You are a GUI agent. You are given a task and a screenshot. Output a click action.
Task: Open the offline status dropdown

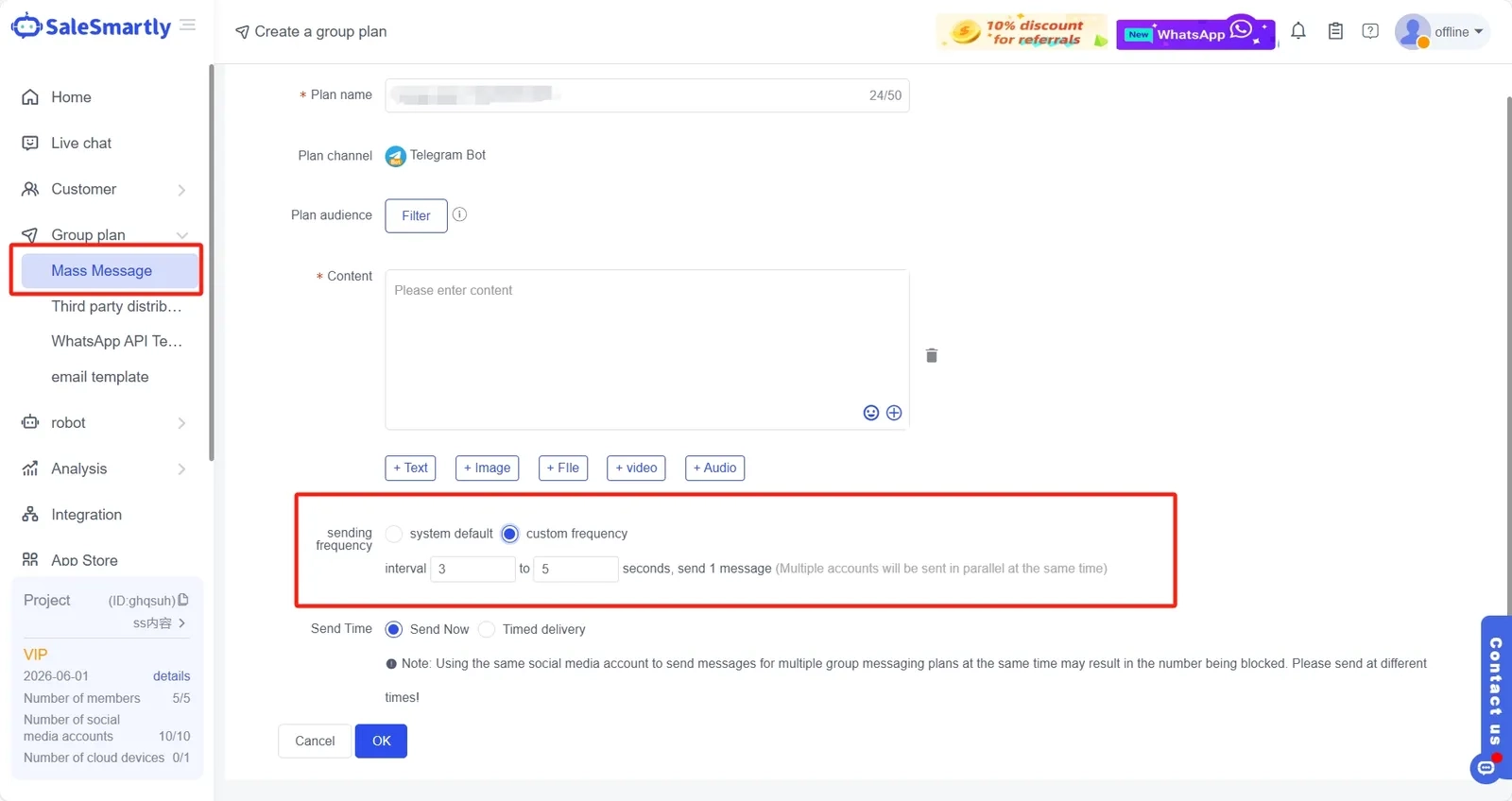(x=1442, y=31)
